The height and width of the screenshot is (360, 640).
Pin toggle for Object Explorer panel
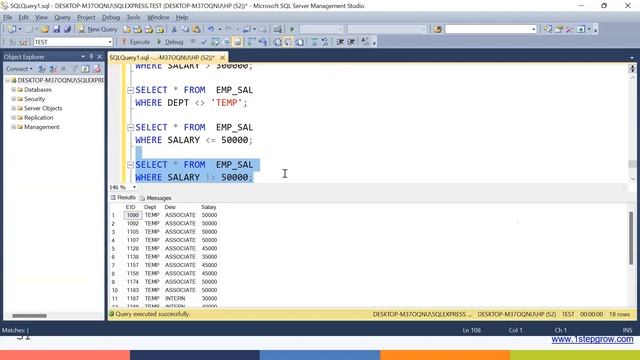pos(91,57)
